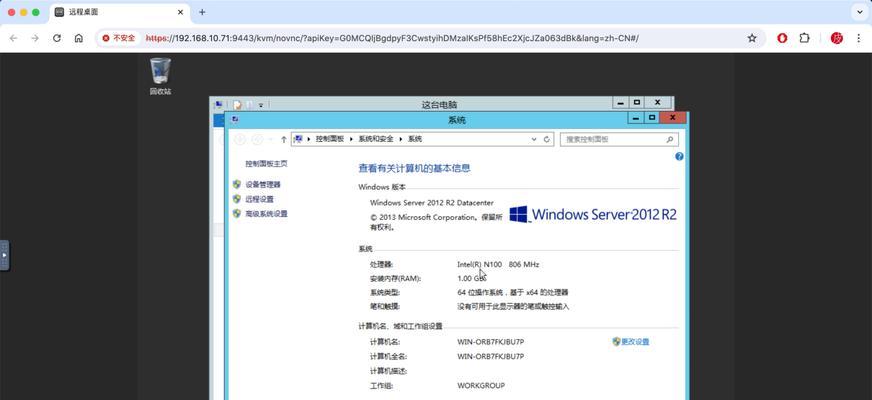
Task: Click the 系统 window title bar icon
Action: pyautogui.click(x=235, y=119)
